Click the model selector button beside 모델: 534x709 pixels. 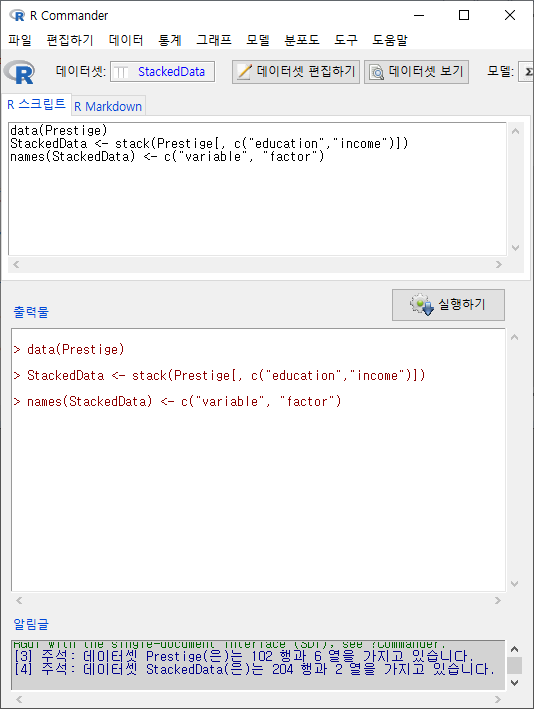pyautogui.click(x=526, y=72)
